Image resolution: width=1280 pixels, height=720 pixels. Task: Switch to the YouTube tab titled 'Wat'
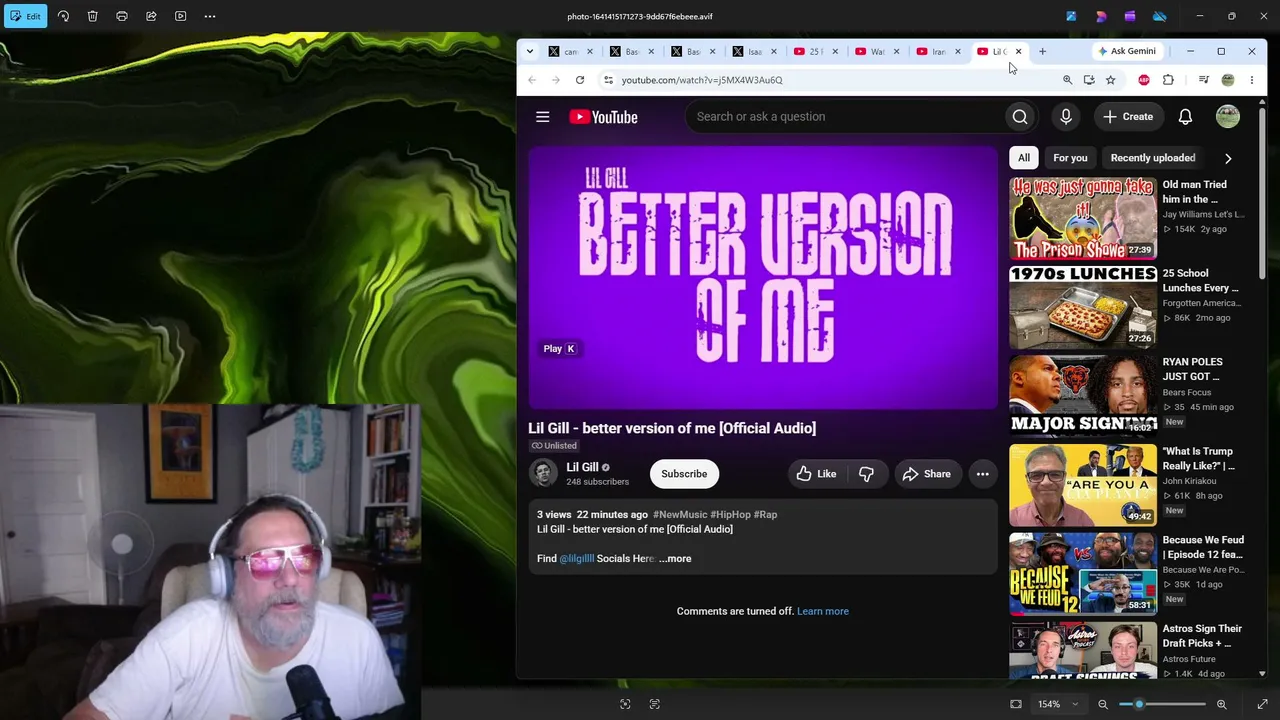tap(876, 51)
